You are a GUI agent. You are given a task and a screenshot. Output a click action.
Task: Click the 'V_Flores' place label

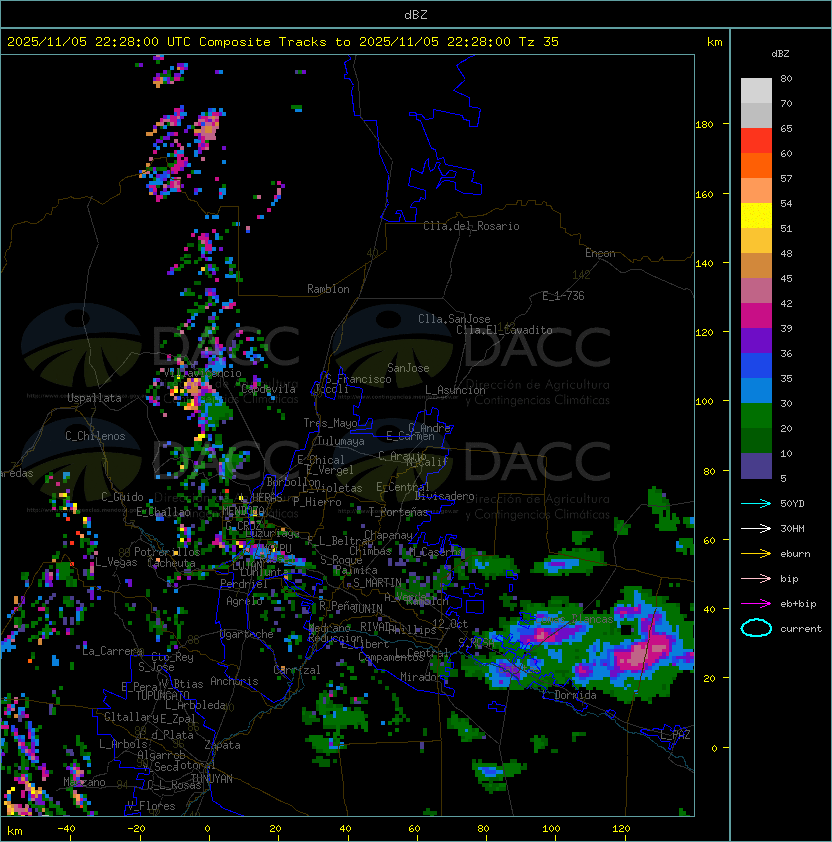[x=151, y=806]
